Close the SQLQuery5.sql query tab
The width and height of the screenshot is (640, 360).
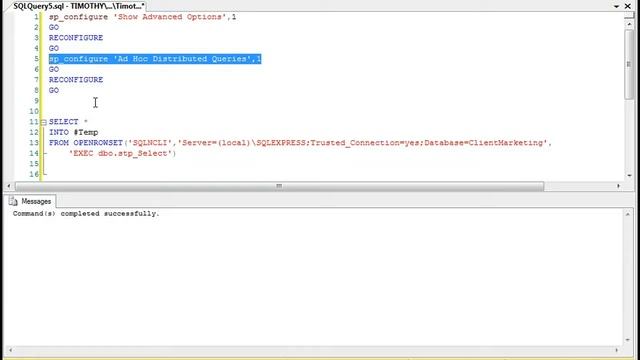click(628, 6)
